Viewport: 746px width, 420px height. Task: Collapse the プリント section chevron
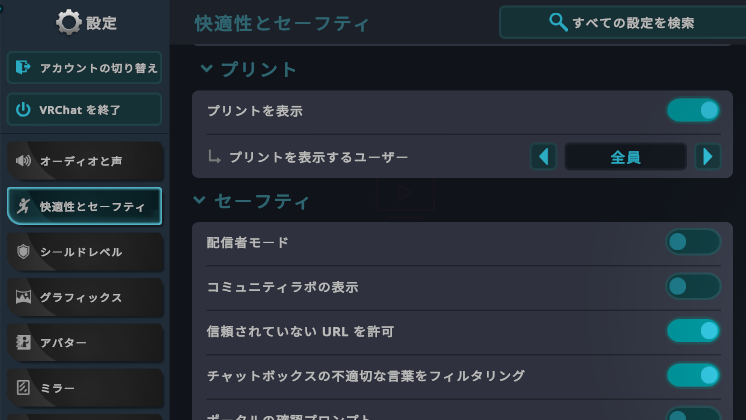click(x=206, y=69)
